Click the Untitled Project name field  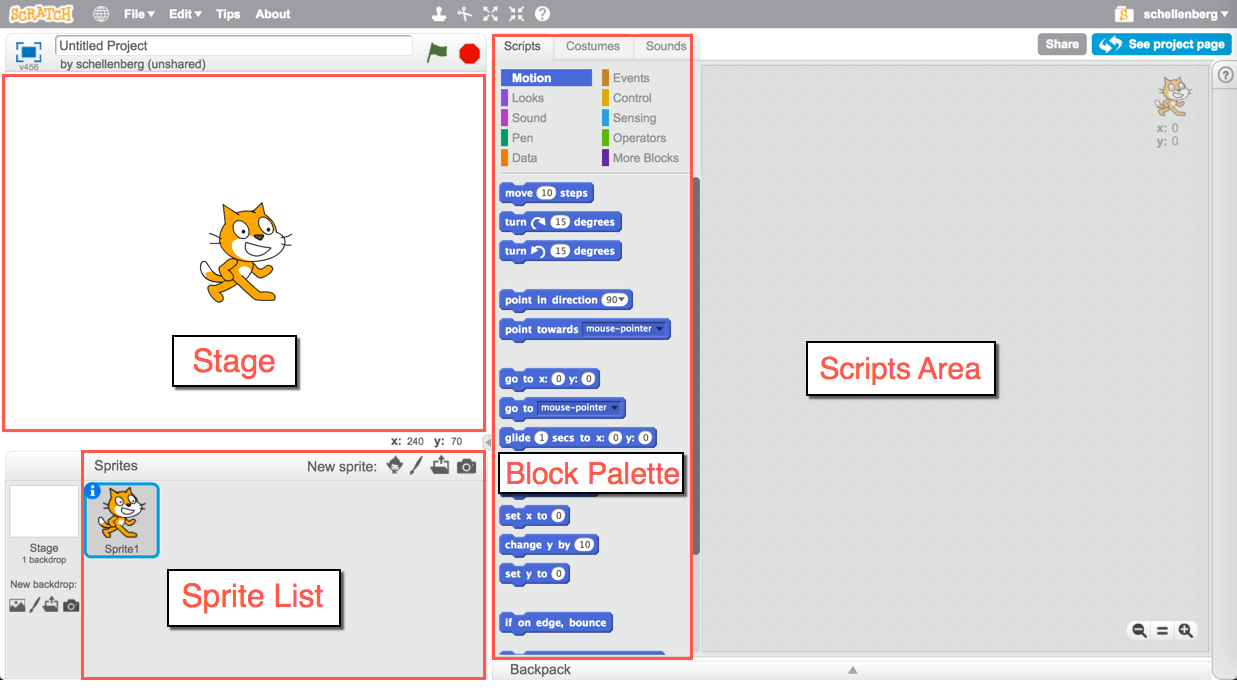[234, 46]
